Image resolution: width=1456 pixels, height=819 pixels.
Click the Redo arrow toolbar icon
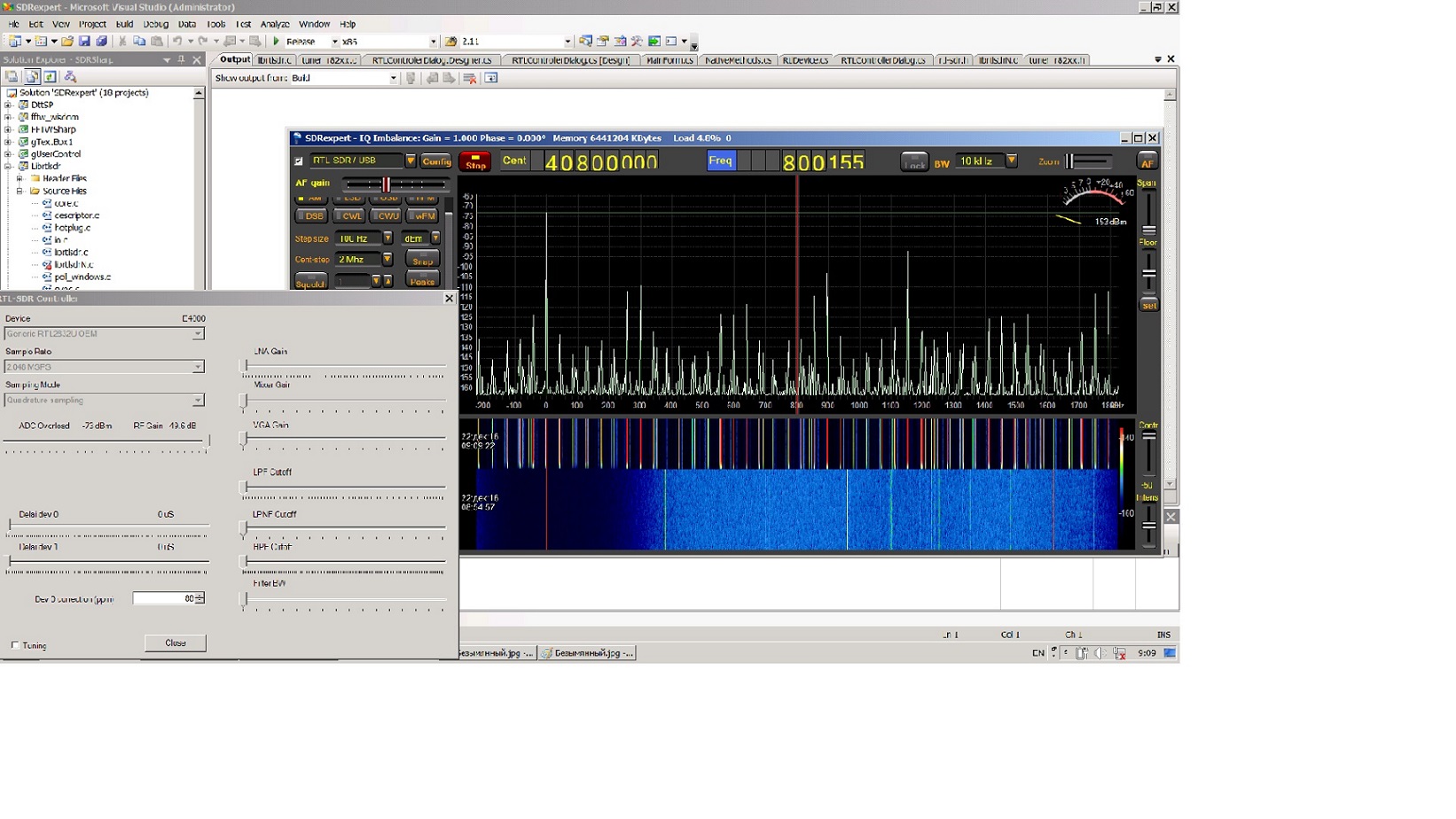tap(203, 42)
